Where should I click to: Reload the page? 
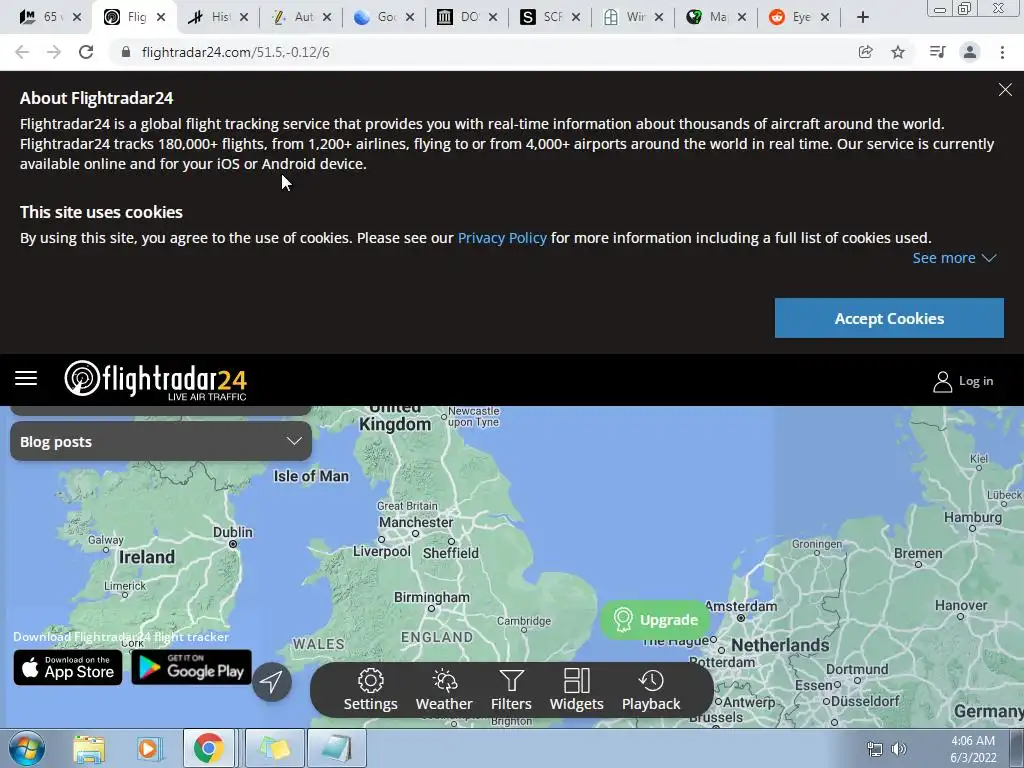point(86,52)
